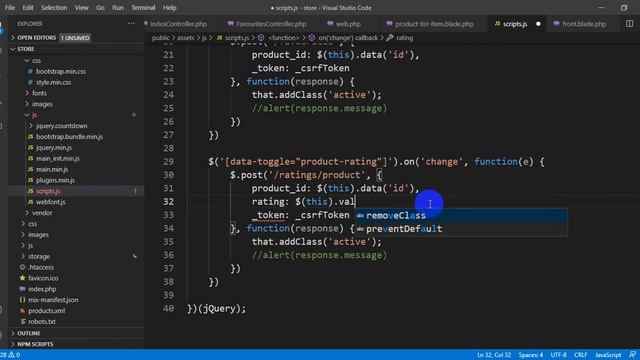Open bootstrap.bundle.min.js file

[69, 137]
